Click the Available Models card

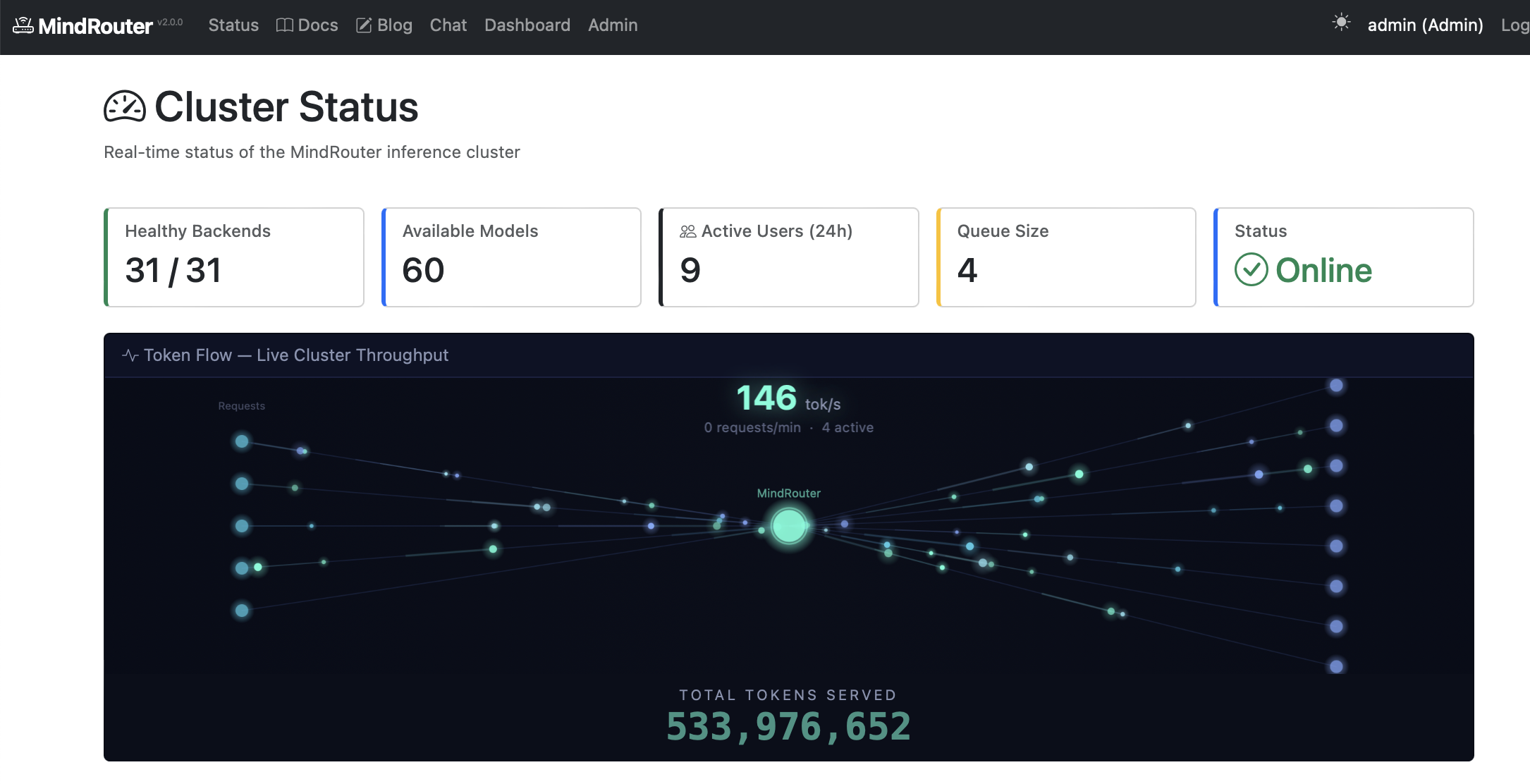(511, 257)
